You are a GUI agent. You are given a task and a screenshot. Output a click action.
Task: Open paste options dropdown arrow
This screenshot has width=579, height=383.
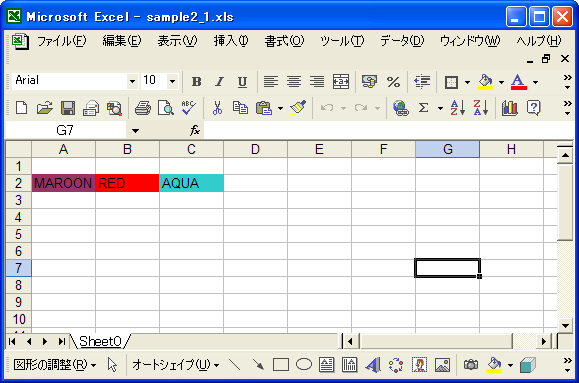[x=280, y=108]
